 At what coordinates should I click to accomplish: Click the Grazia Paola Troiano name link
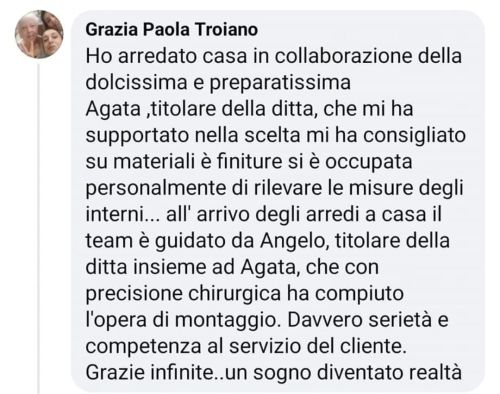tap(172, 29)
